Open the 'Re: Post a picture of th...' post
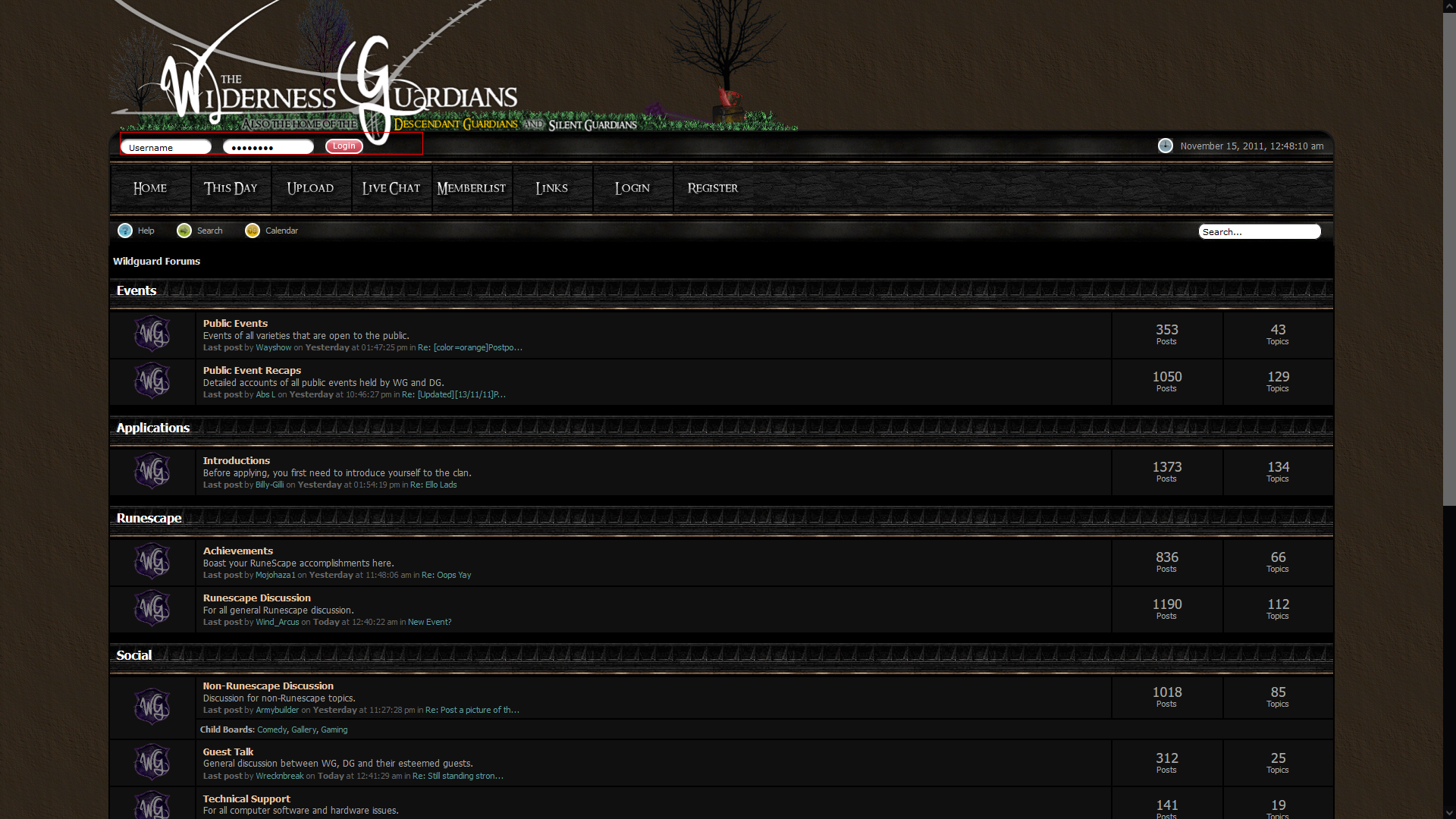Viewport: 1456px width, 819px height. point(472,710)
